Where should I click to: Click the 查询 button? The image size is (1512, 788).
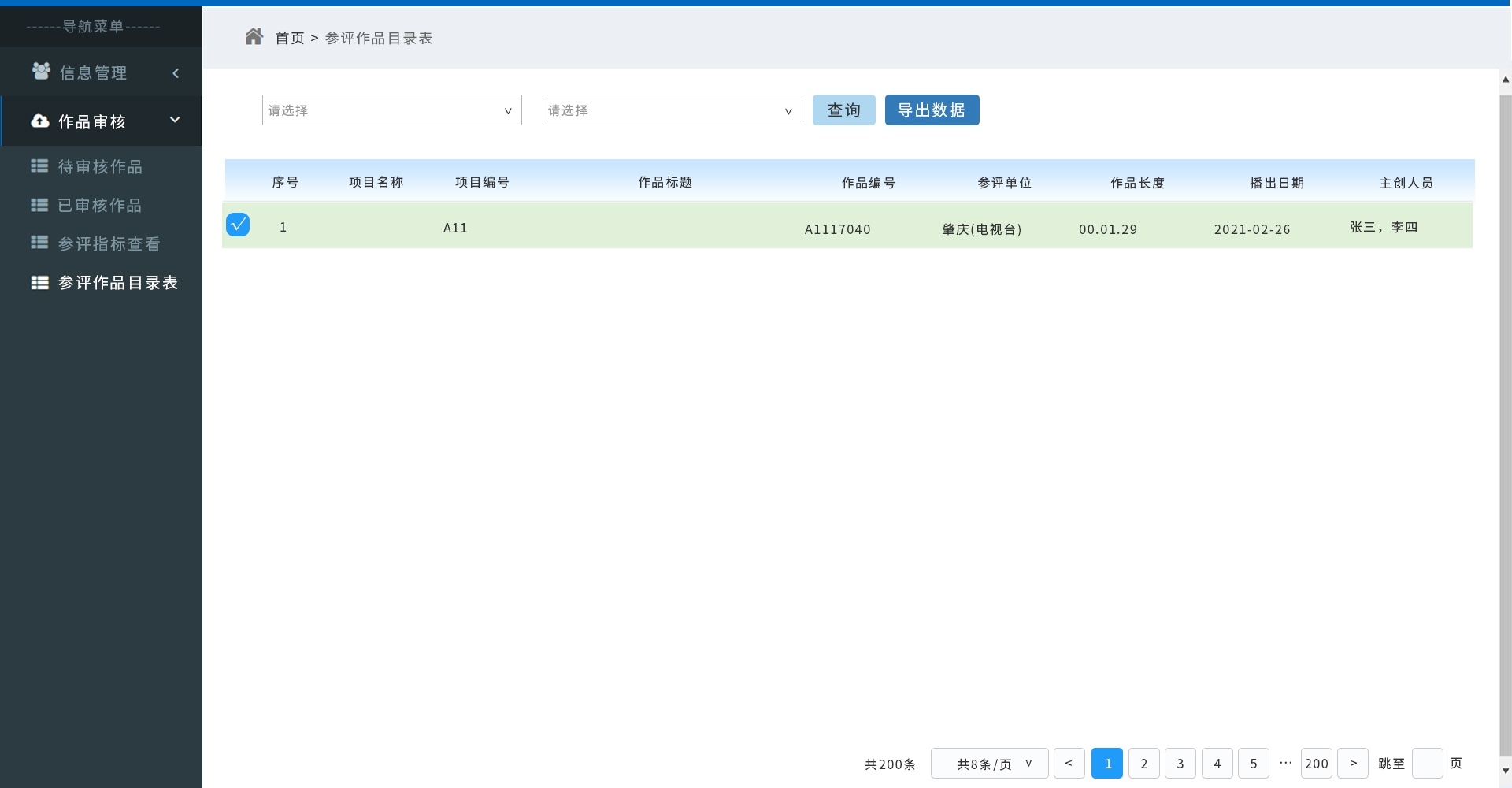point(843,110)
